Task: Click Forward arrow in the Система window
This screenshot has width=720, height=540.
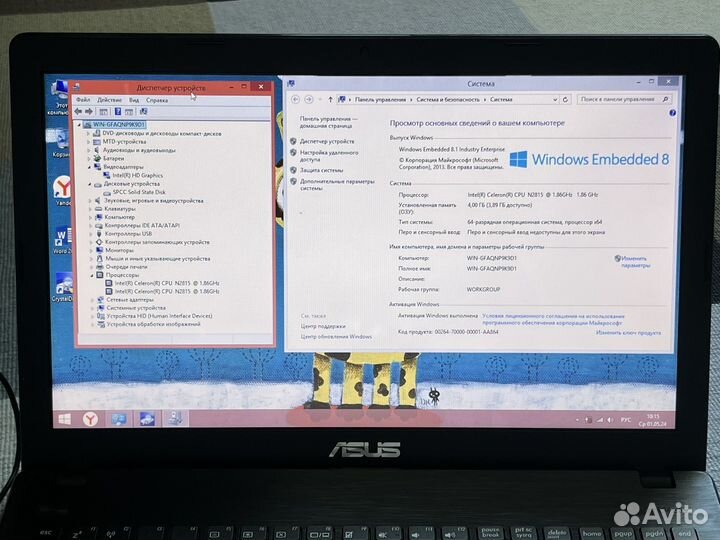Action: (x=309, y=99)
